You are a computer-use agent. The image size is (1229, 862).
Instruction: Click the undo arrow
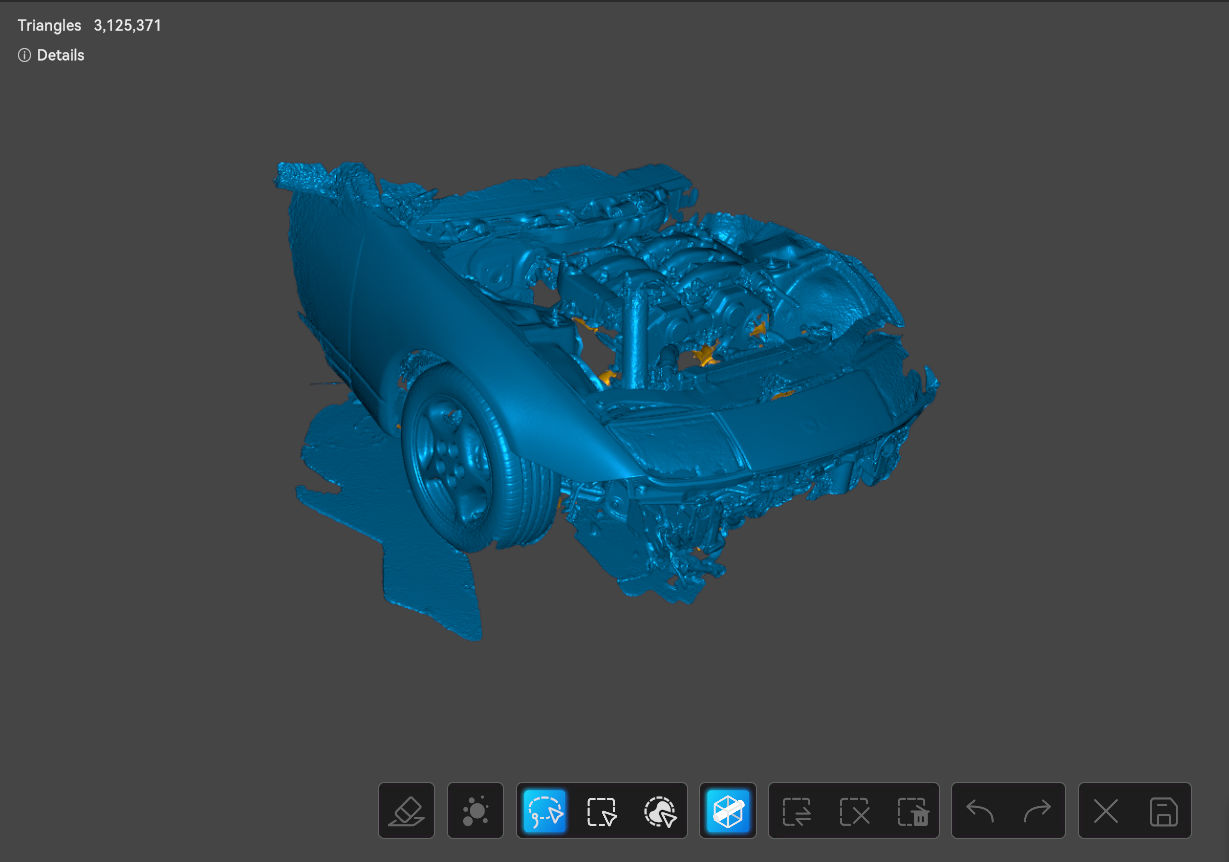[x=980, y=811]
